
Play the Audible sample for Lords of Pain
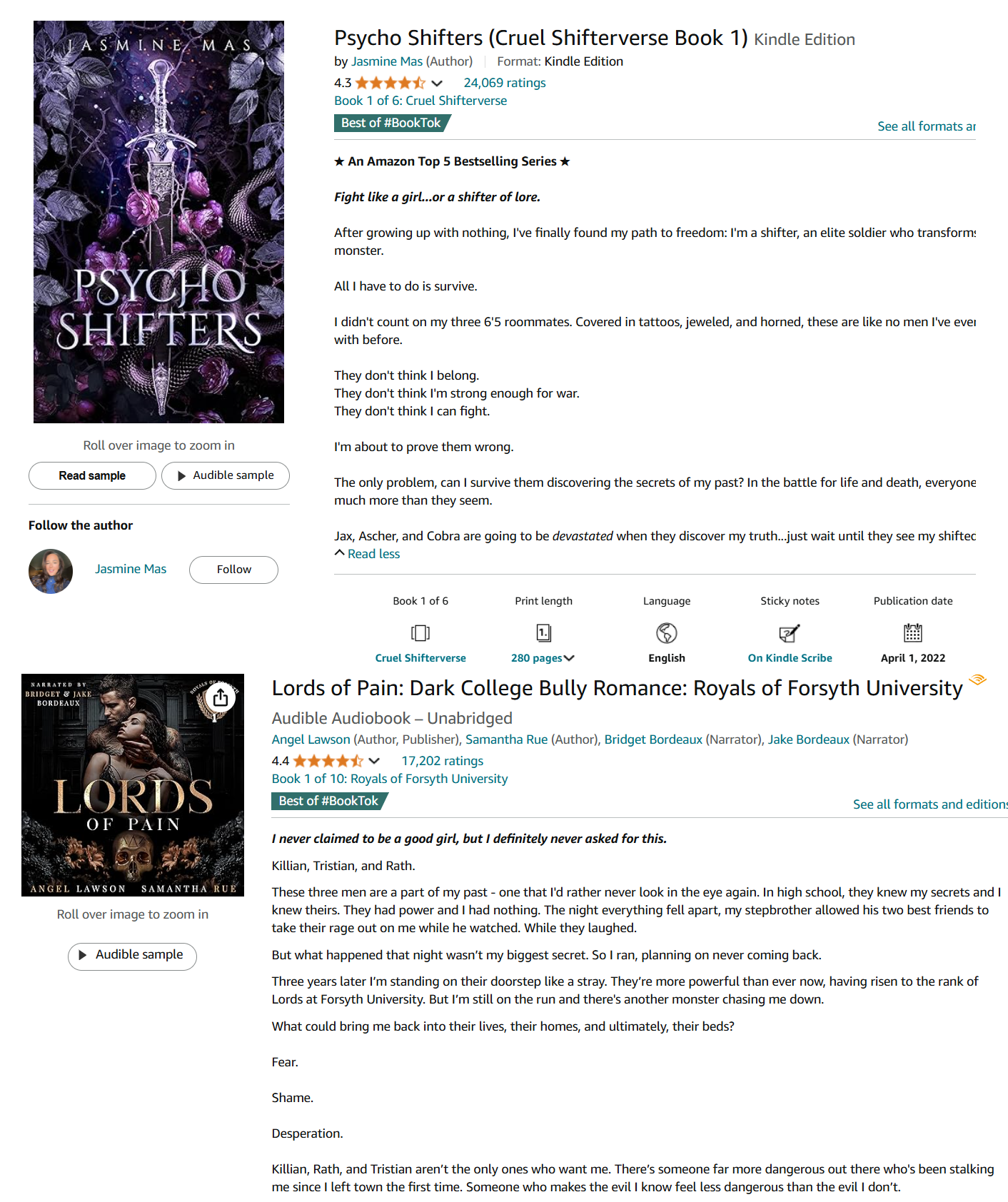(x=132, y=956)
